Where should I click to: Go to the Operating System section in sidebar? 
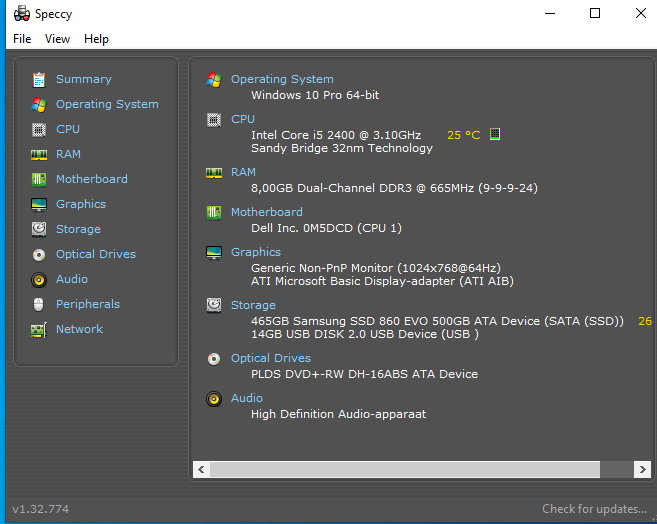pos(107,104)
